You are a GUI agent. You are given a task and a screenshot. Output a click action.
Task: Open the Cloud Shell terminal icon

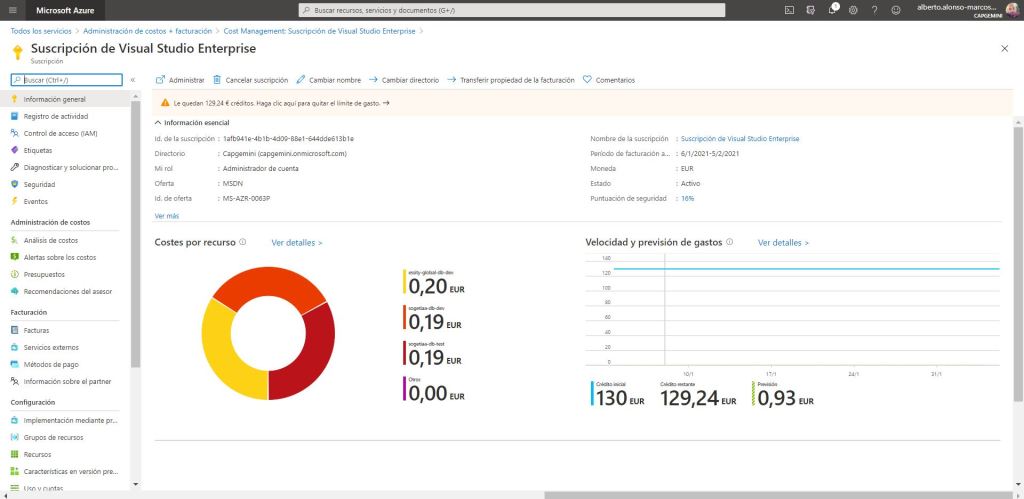(789, 9)
